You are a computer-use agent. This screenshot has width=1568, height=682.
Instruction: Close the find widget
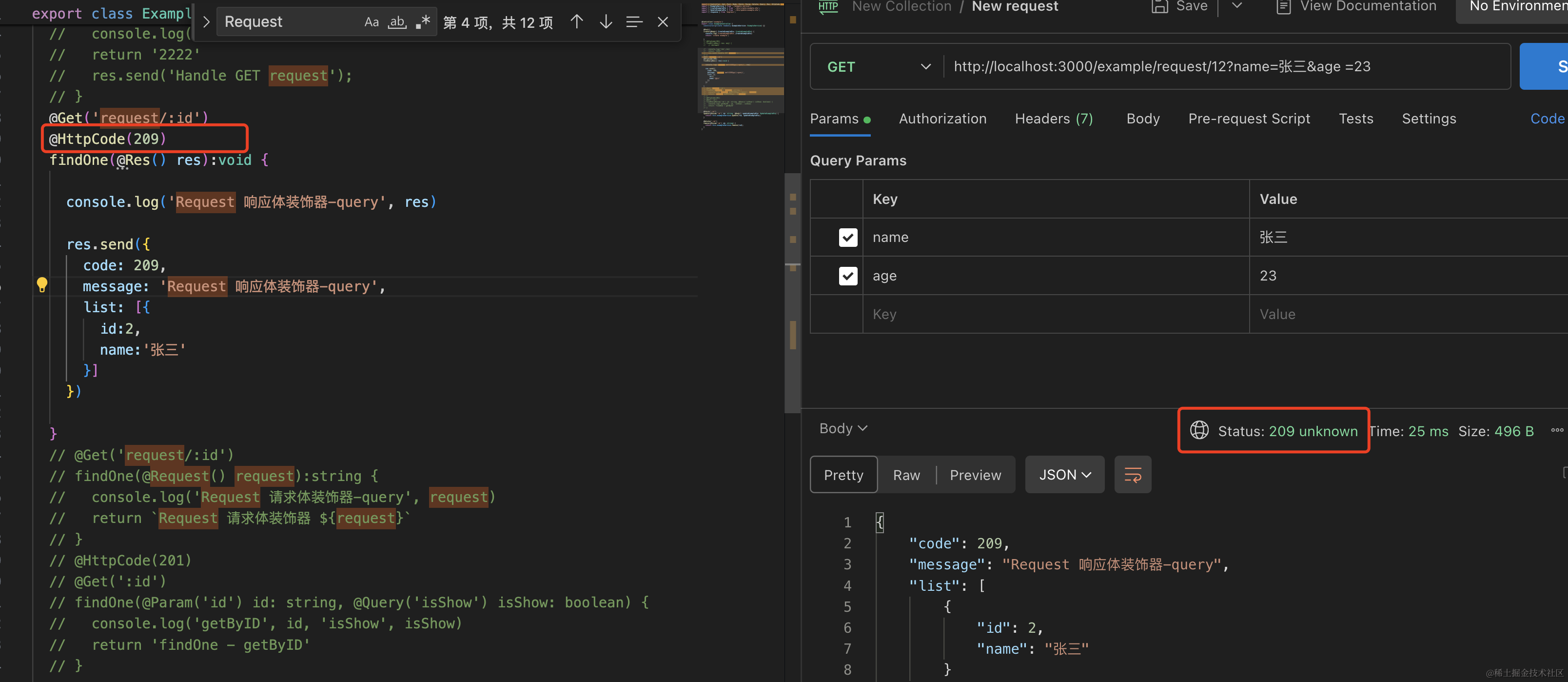point(663,22)
